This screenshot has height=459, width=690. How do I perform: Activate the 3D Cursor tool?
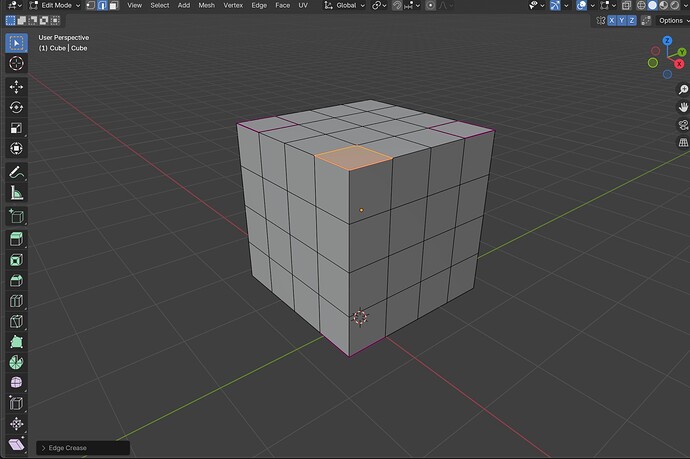tap(16, 63)
